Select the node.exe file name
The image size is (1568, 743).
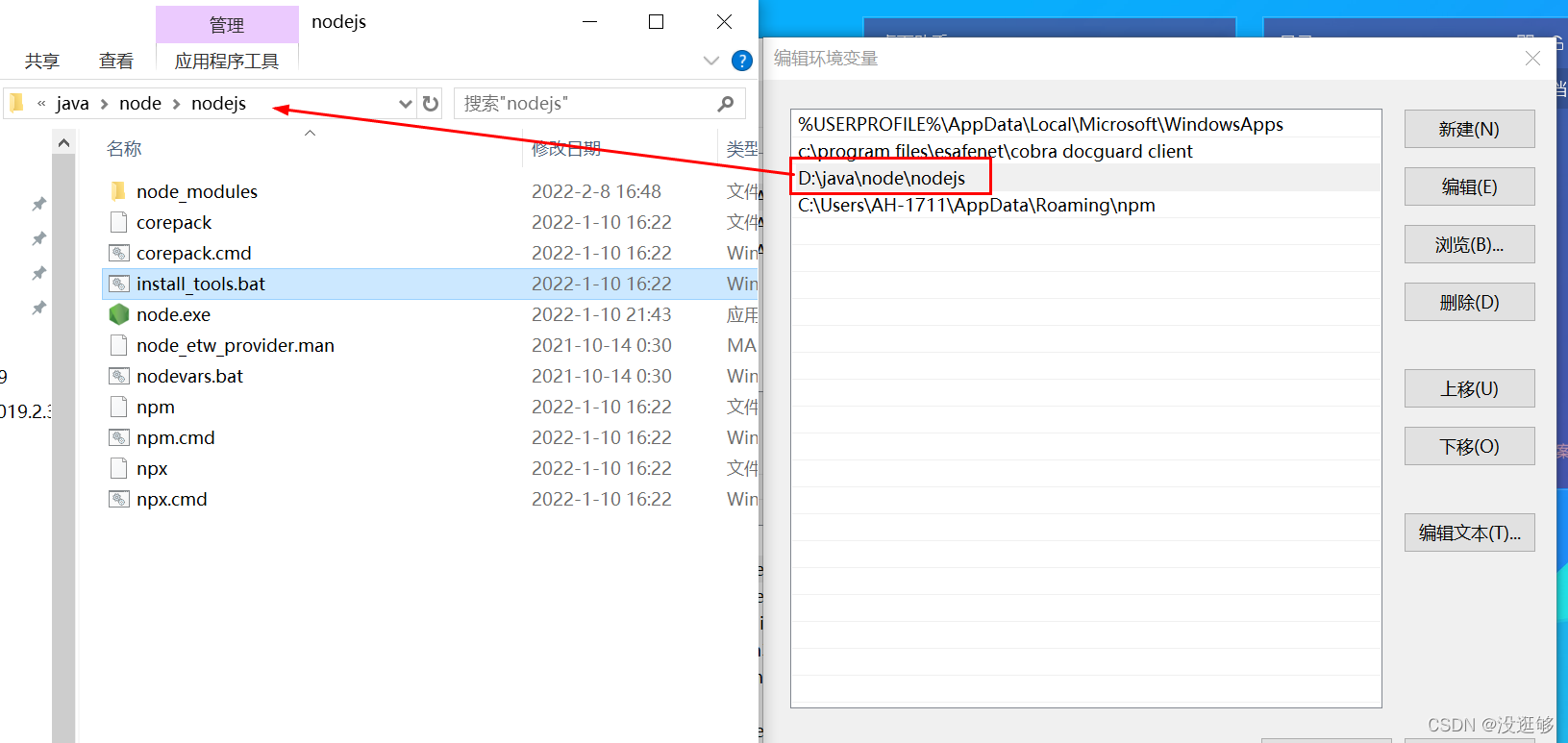[173, 314]
